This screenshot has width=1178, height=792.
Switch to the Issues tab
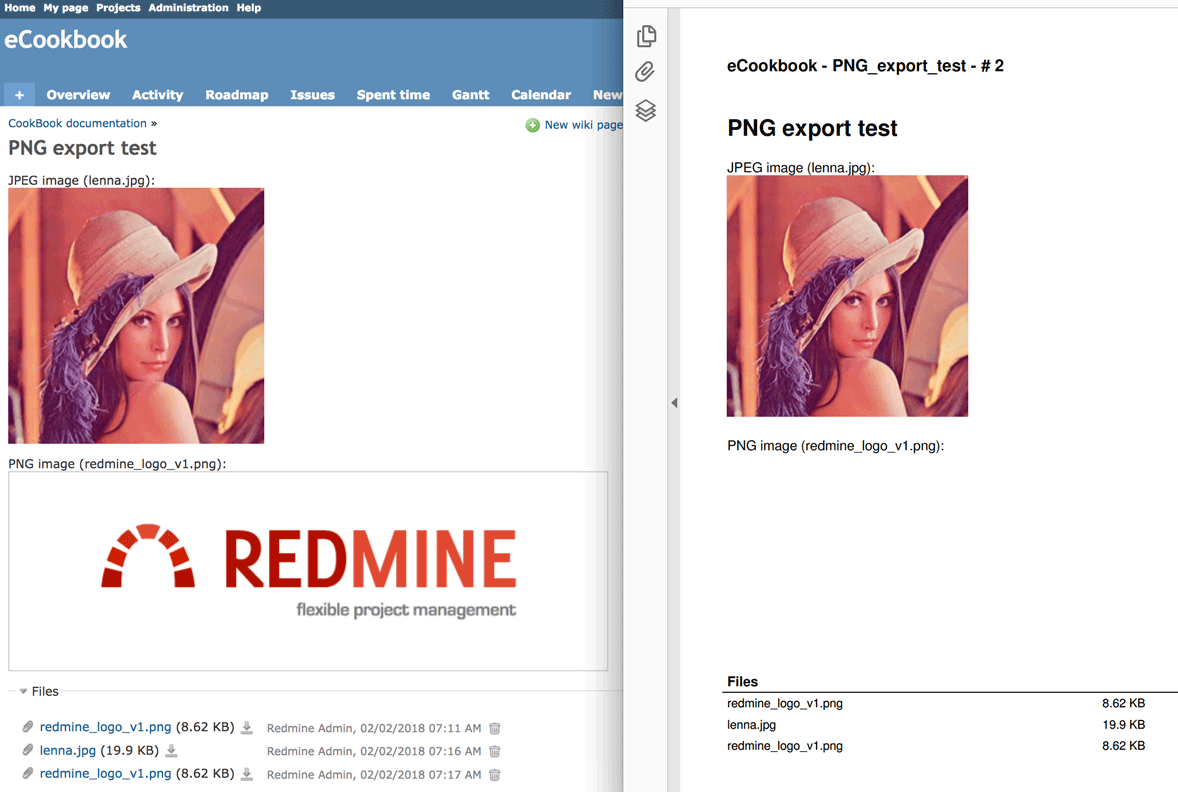click(313, 95)
